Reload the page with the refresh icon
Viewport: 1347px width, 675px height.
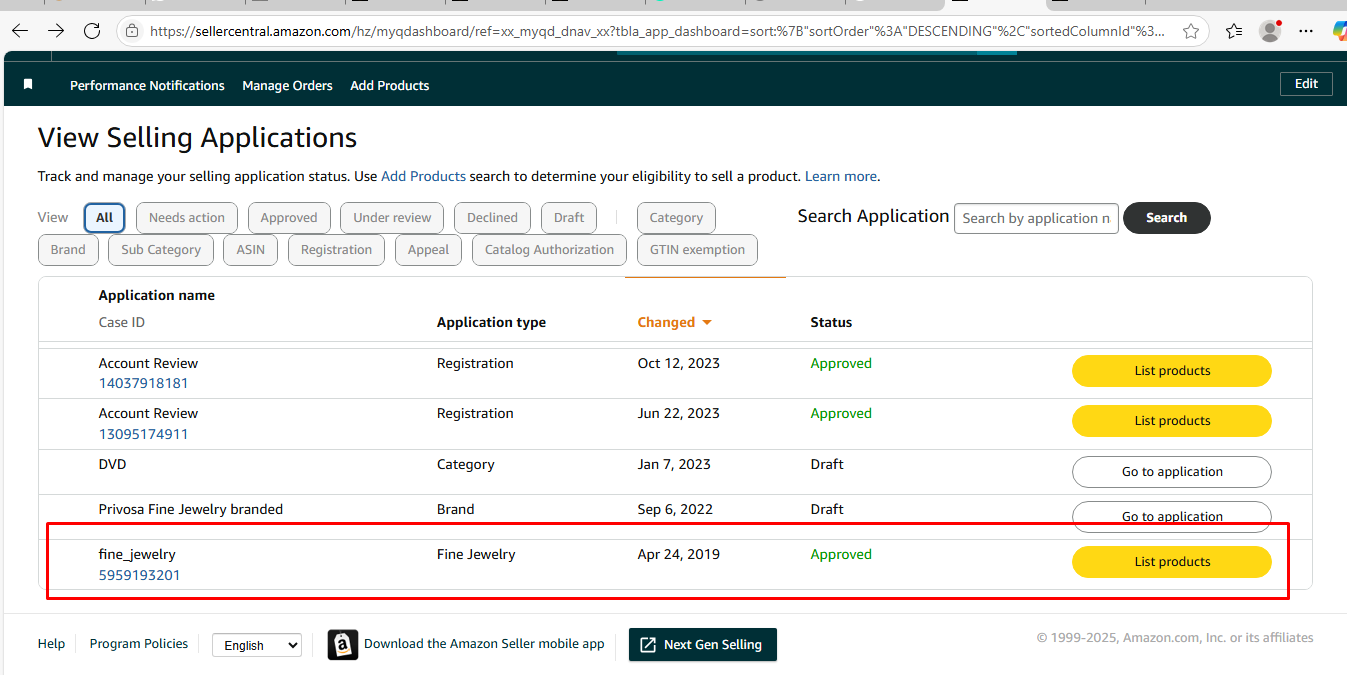(x=92, y=31)
